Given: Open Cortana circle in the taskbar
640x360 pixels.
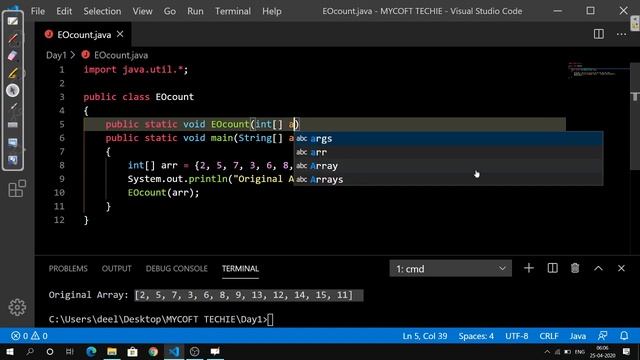Looking at the screenshot, I should coord(50,351).
